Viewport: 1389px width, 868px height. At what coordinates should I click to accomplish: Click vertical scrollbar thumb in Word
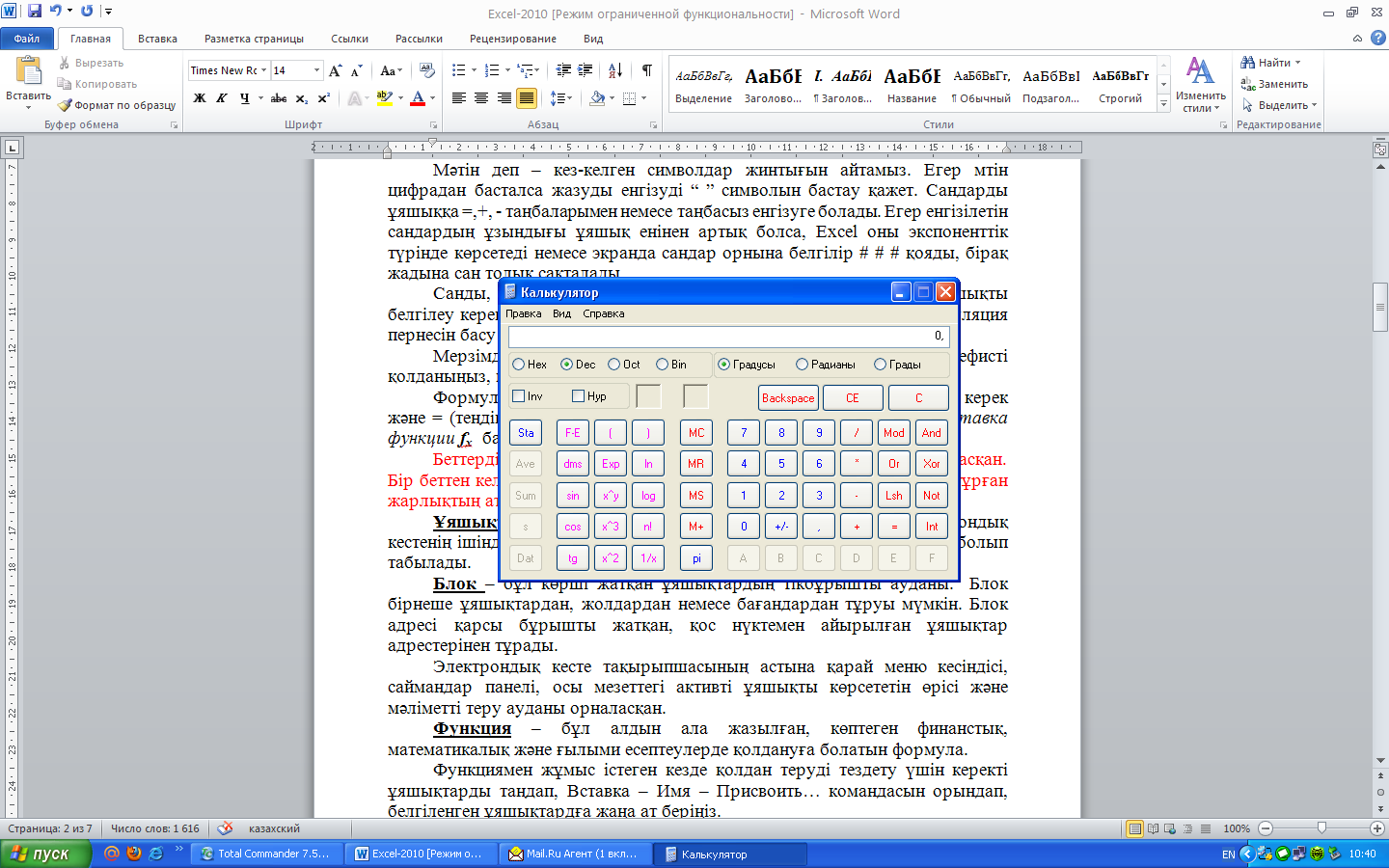coord(1380,308)
